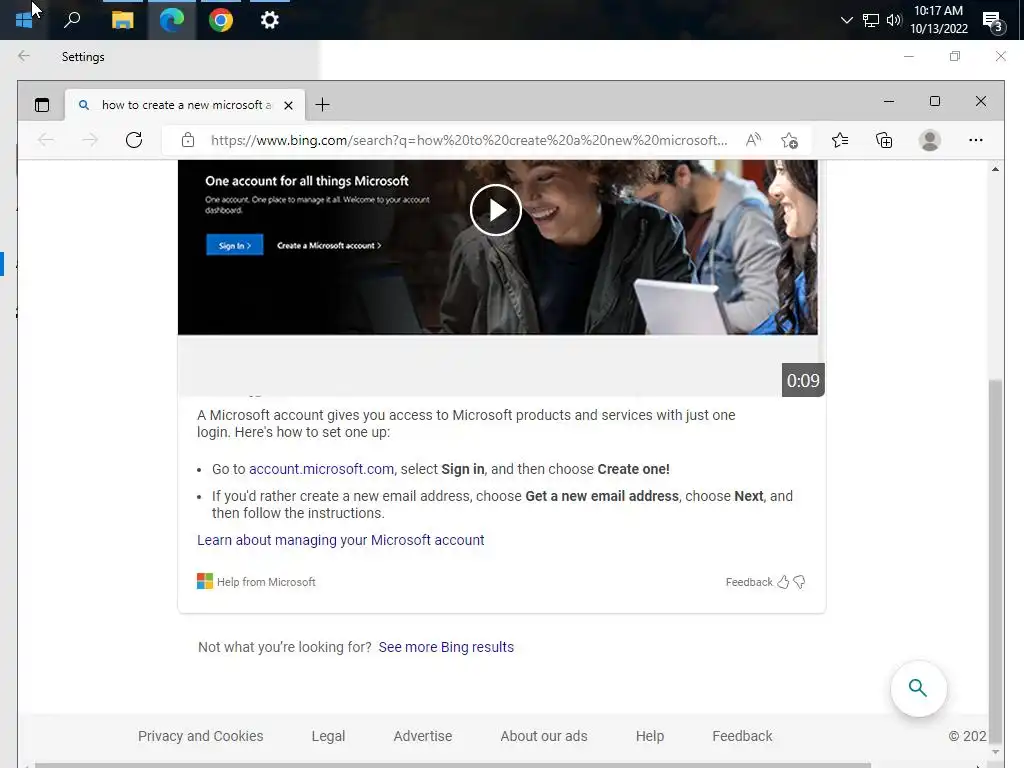
Task: Open Edge Collections
Action: point(884,140)
